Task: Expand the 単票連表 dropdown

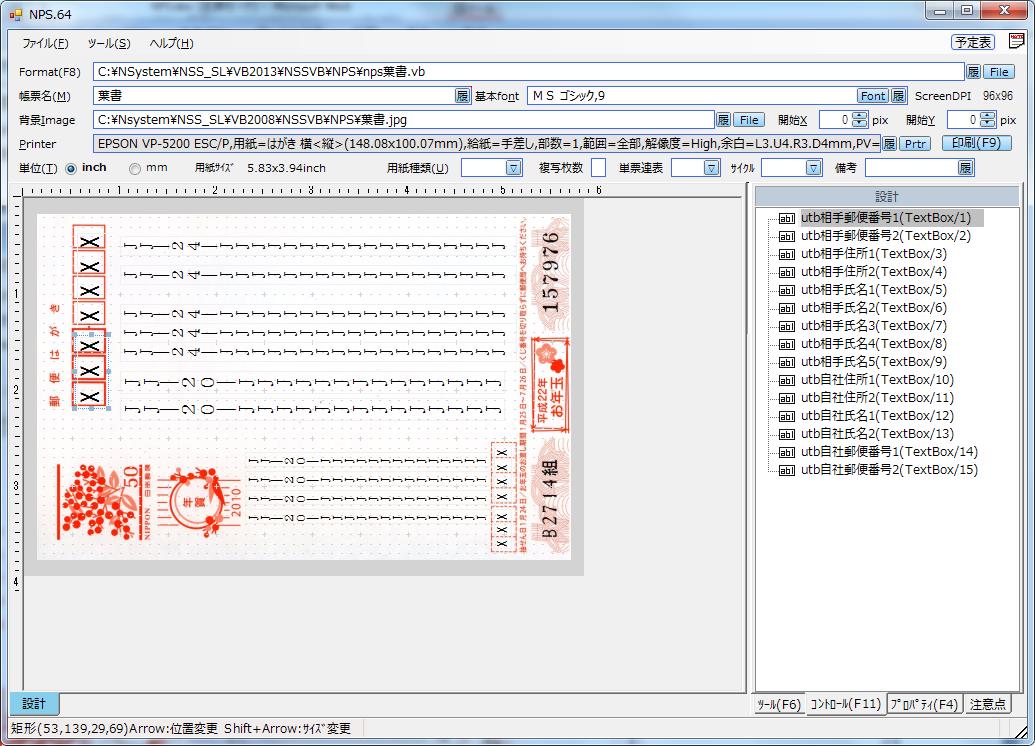Action: tap(711, 168)
